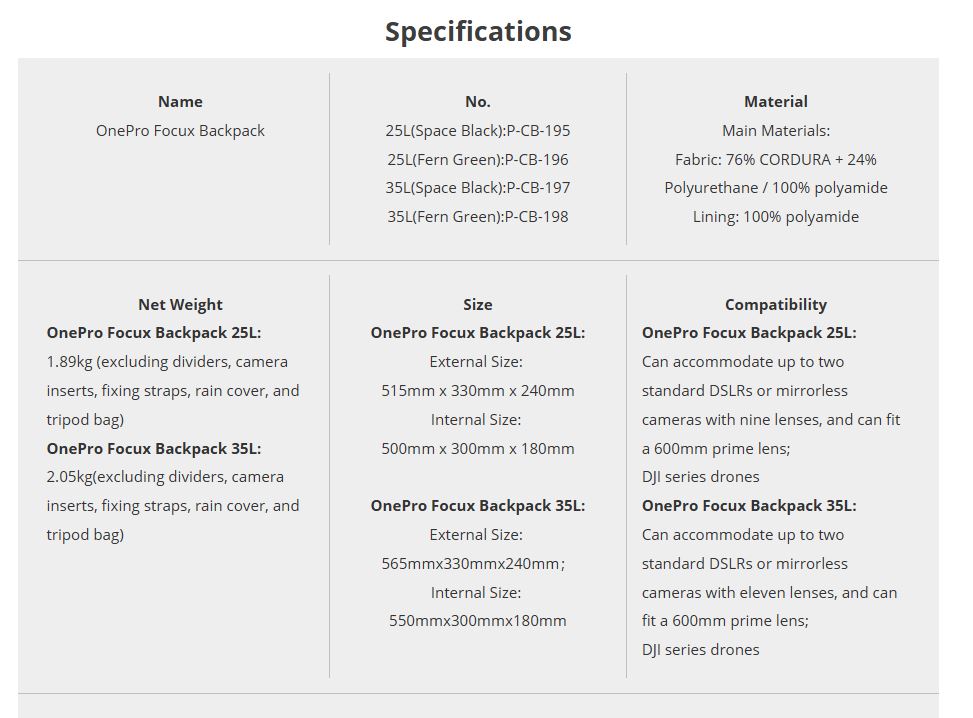973x718 pixels.
Task: Click internal size 550mmx300mmx180mm
Action: [x=478, y=621]
